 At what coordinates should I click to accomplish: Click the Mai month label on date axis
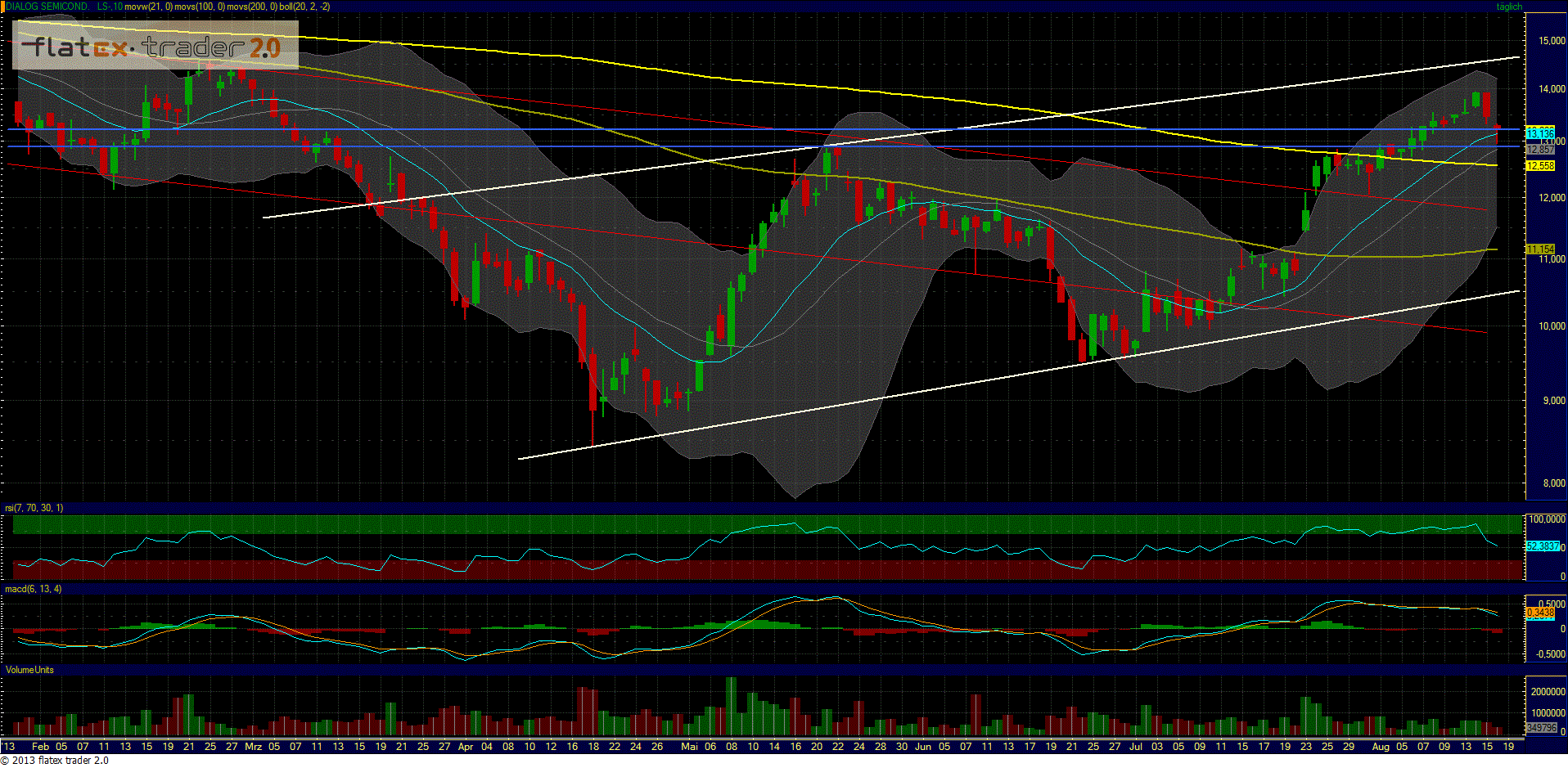690,747
